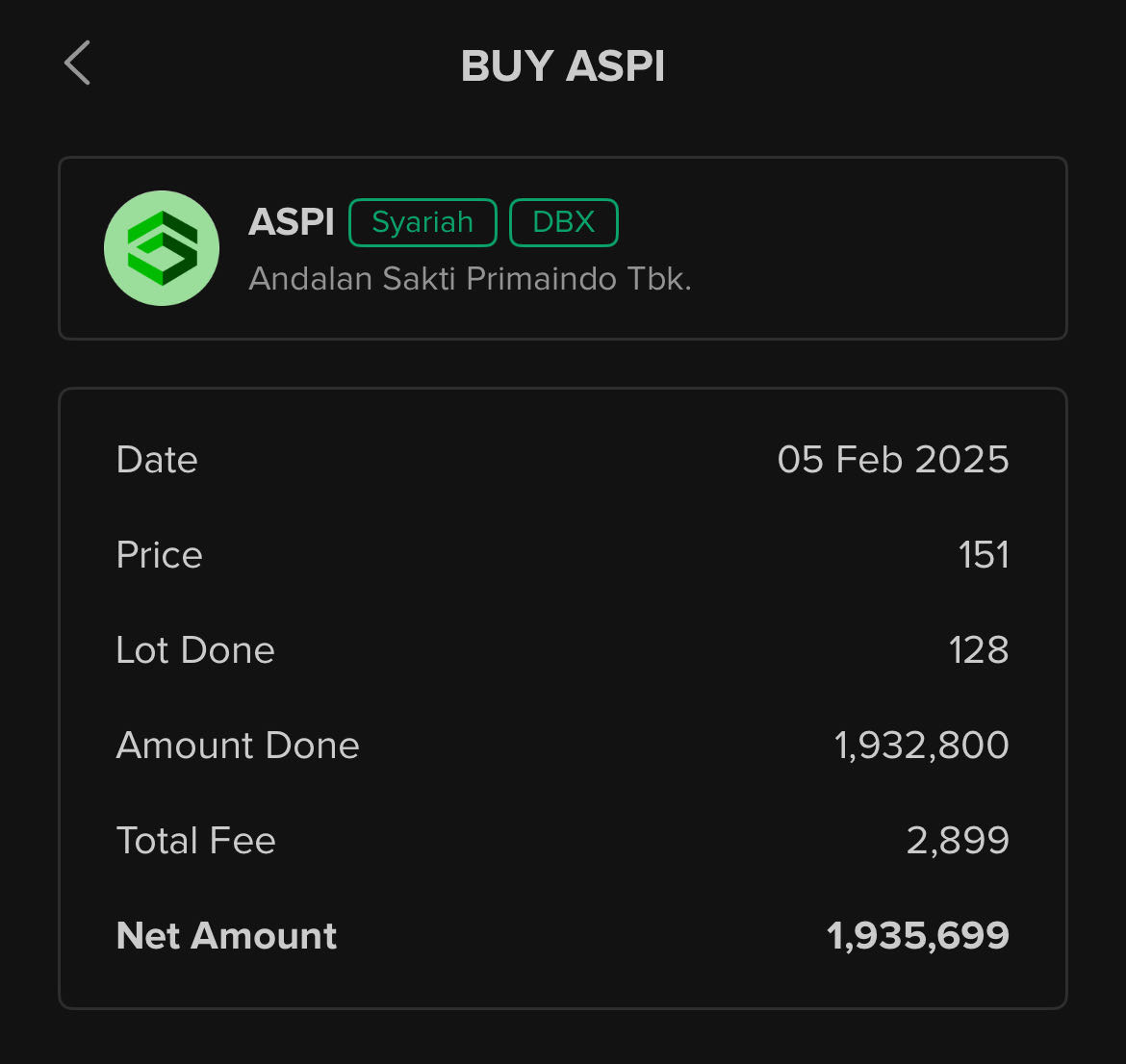The width and height of the screenshot is (1126, 1064).
Task: Select the Andalan Sakti Primaindo Tbk. name
Action: point(470,279)
